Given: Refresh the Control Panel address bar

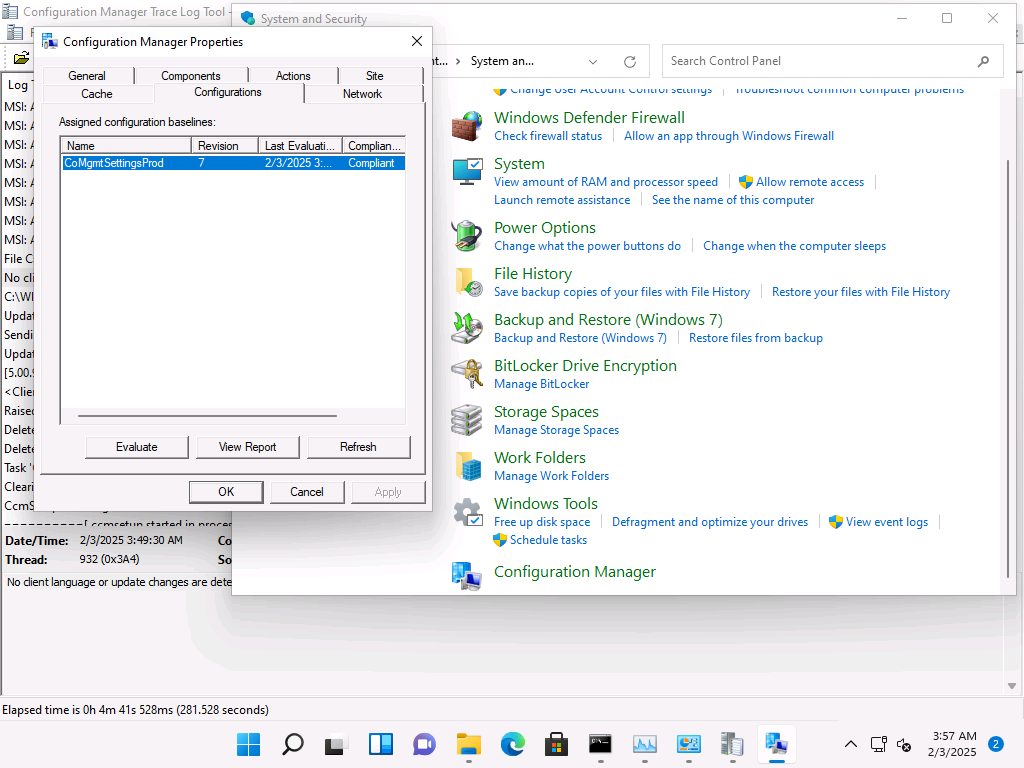Looking at the screenshot, I should tap(630, 61).
